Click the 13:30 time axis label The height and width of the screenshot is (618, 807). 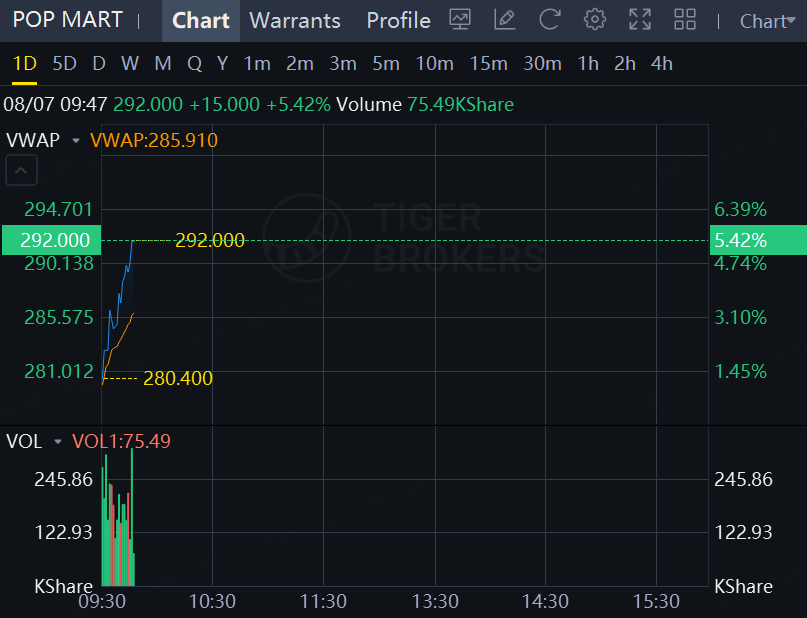tap(435, 602)
